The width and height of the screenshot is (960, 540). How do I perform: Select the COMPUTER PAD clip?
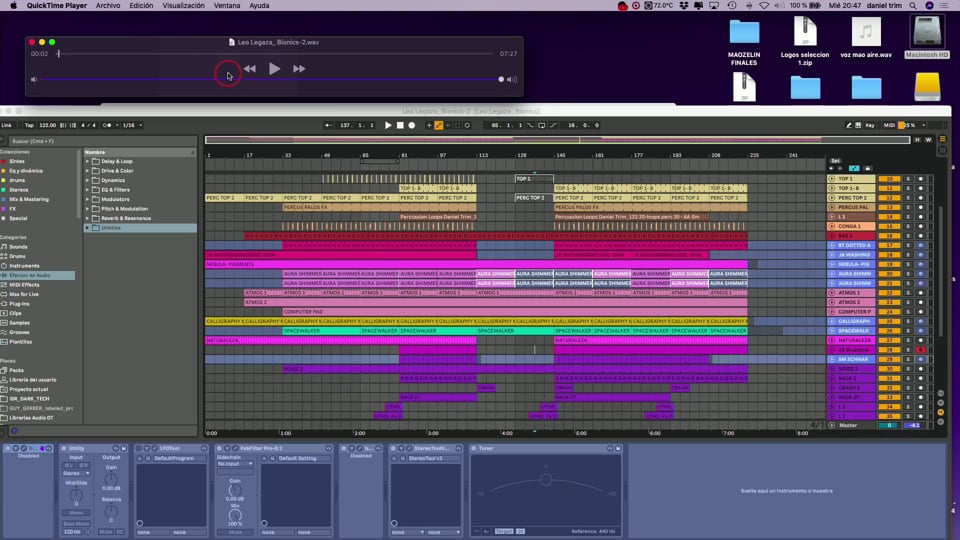(x=514, y=312)
